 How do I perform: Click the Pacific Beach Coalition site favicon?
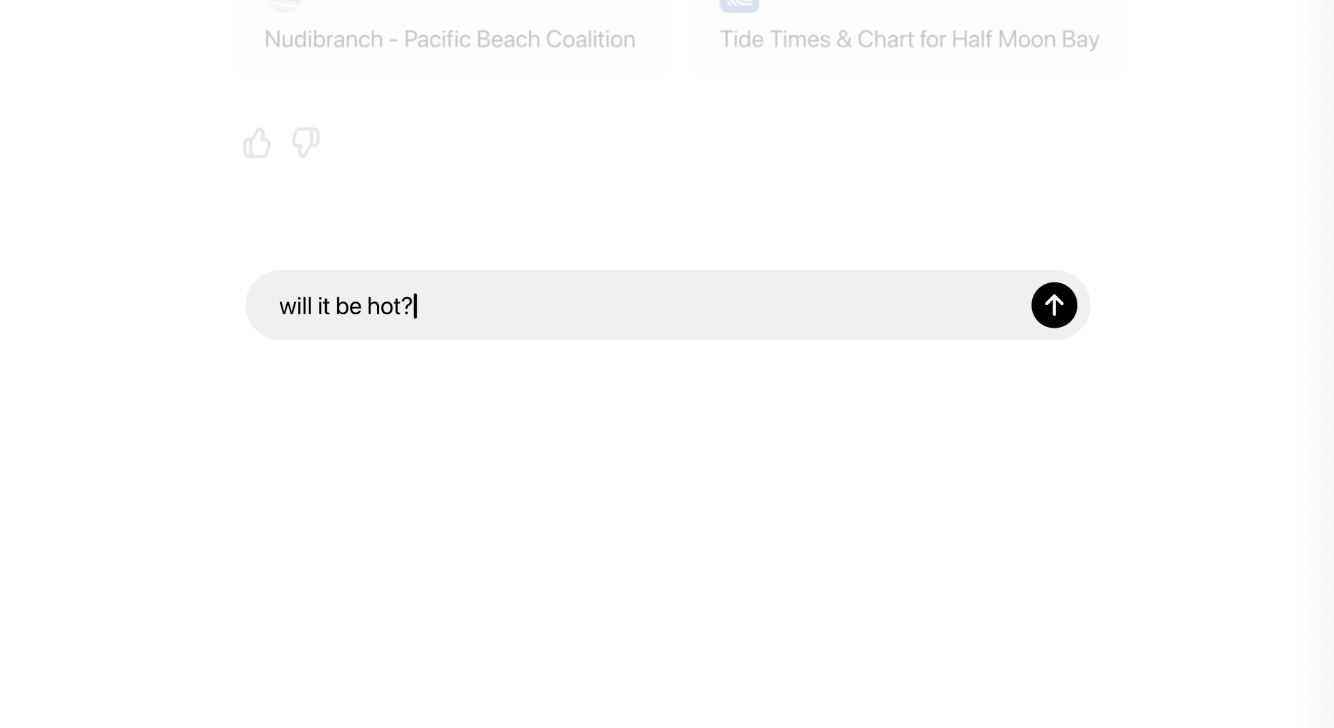[284, 4]
